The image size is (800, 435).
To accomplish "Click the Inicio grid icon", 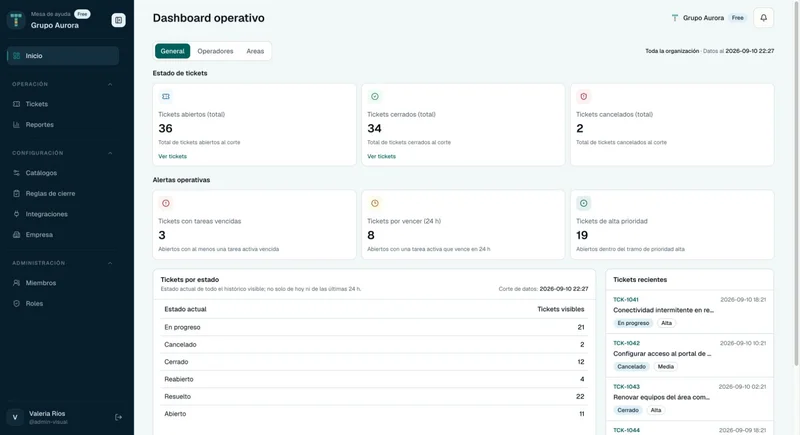I will [x=16, y=56].
